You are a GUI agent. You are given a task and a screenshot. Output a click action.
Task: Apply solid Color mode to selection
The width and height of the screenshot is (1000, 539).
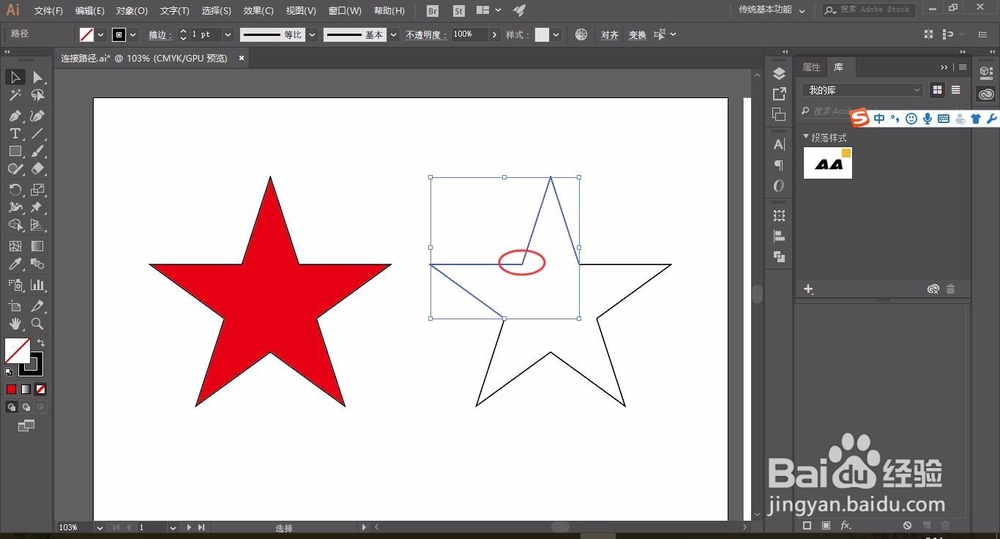pos(11,389)
